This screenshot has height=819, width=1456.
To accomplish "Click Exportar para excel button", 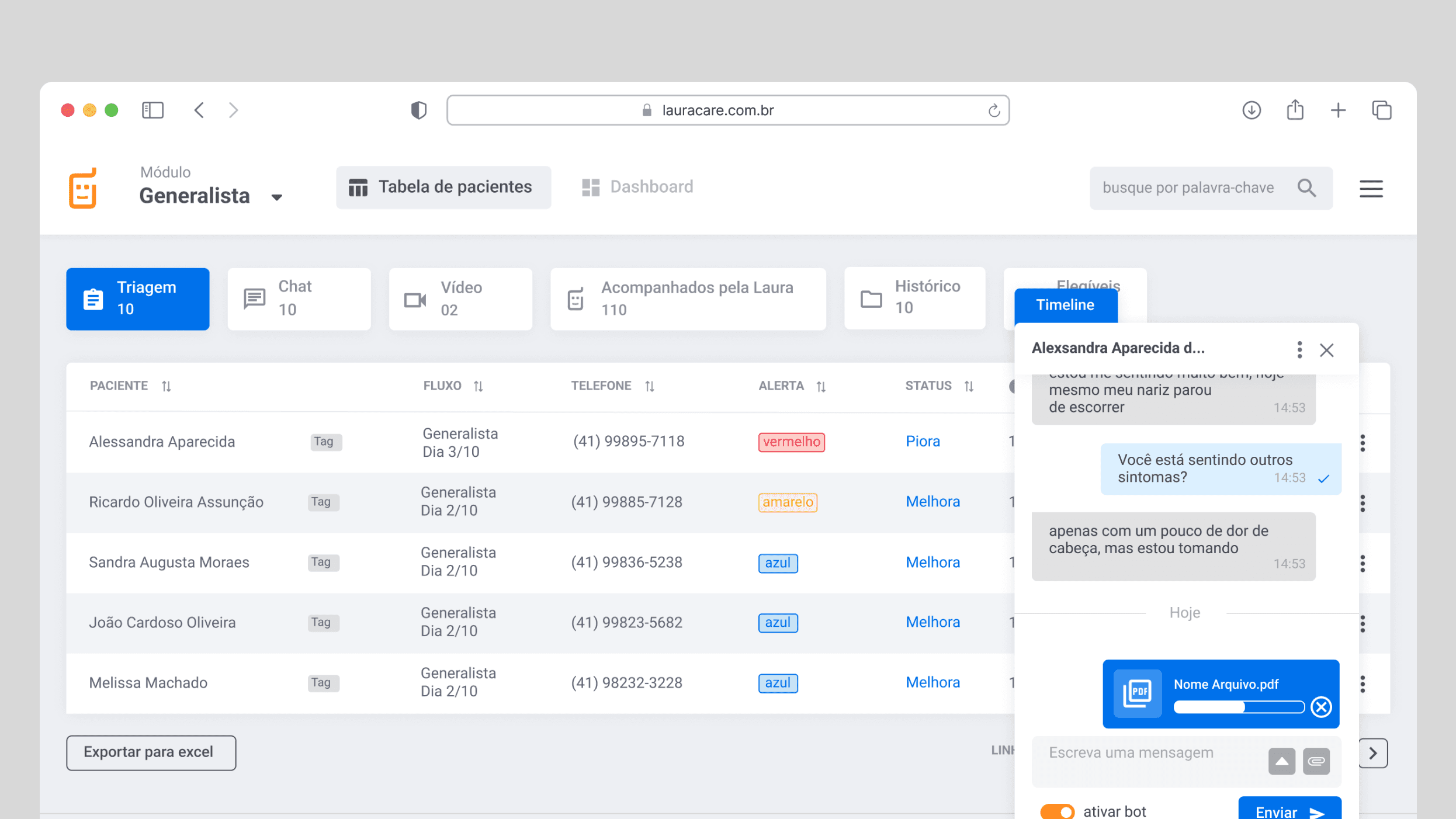I will pos(151,752).
